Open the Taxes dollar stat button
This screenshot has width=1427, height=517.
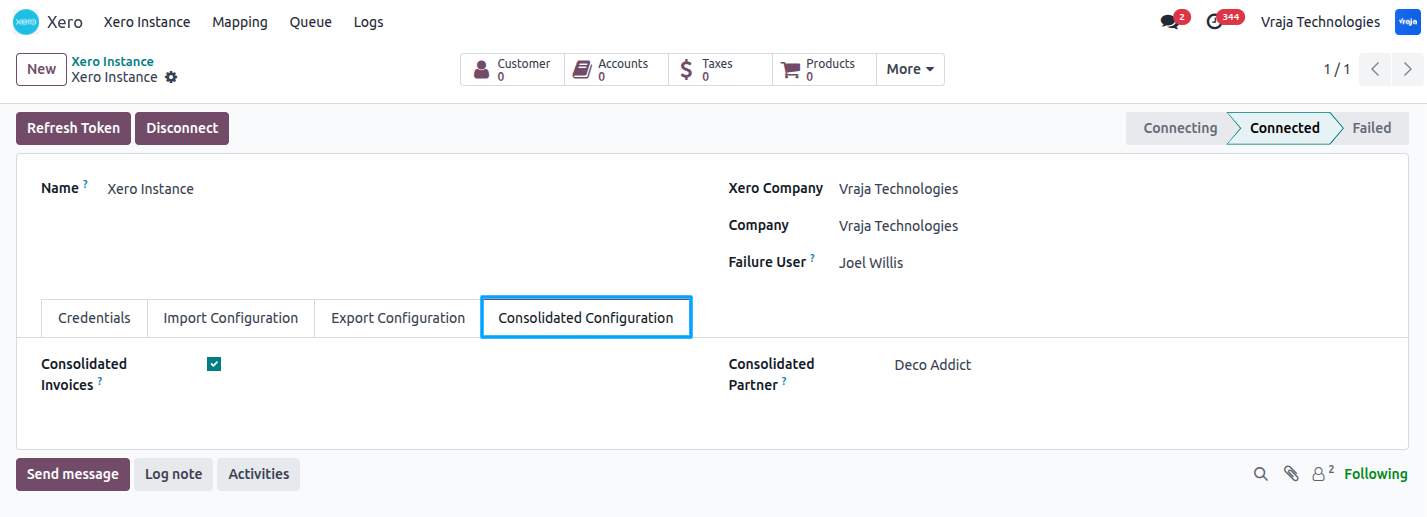pyautogui.click(x=720, y=69)
